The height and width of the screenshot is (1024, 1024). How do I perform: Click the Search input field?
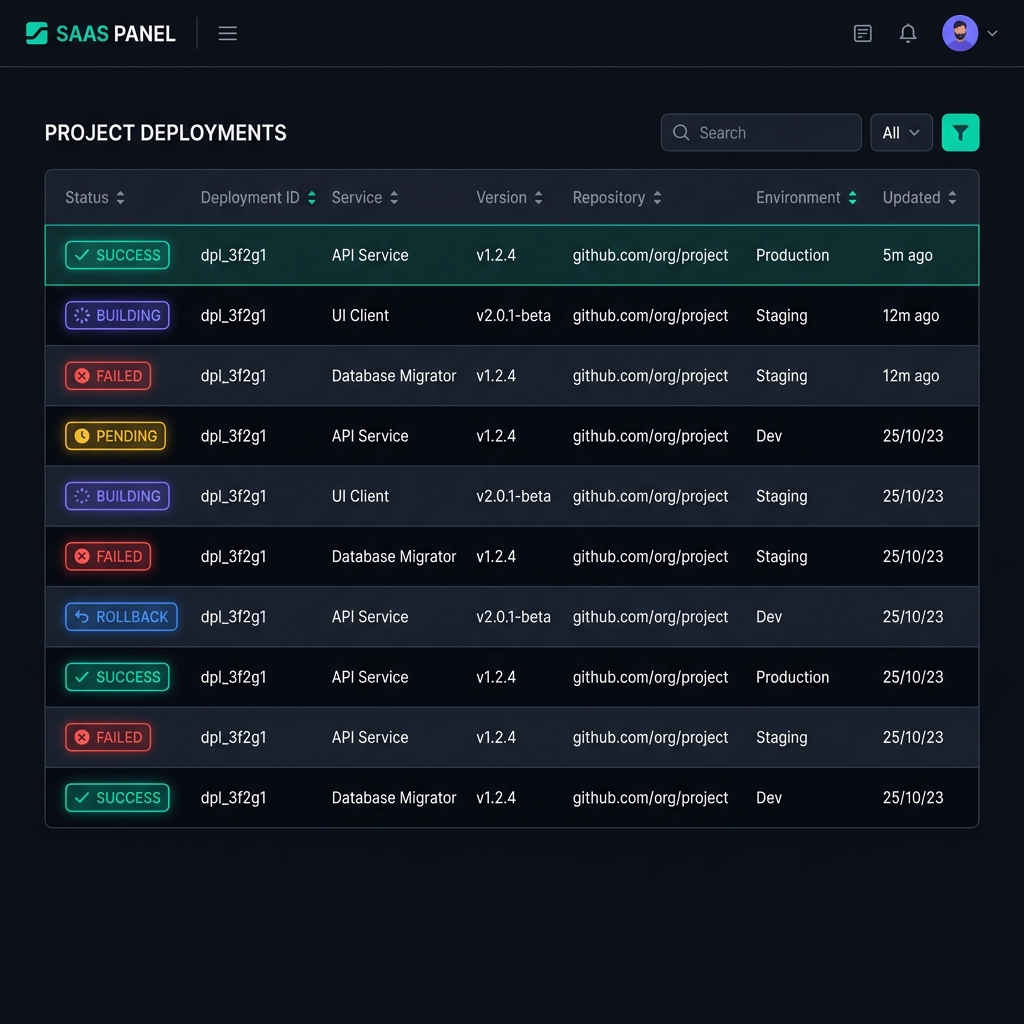click(761, 133)
